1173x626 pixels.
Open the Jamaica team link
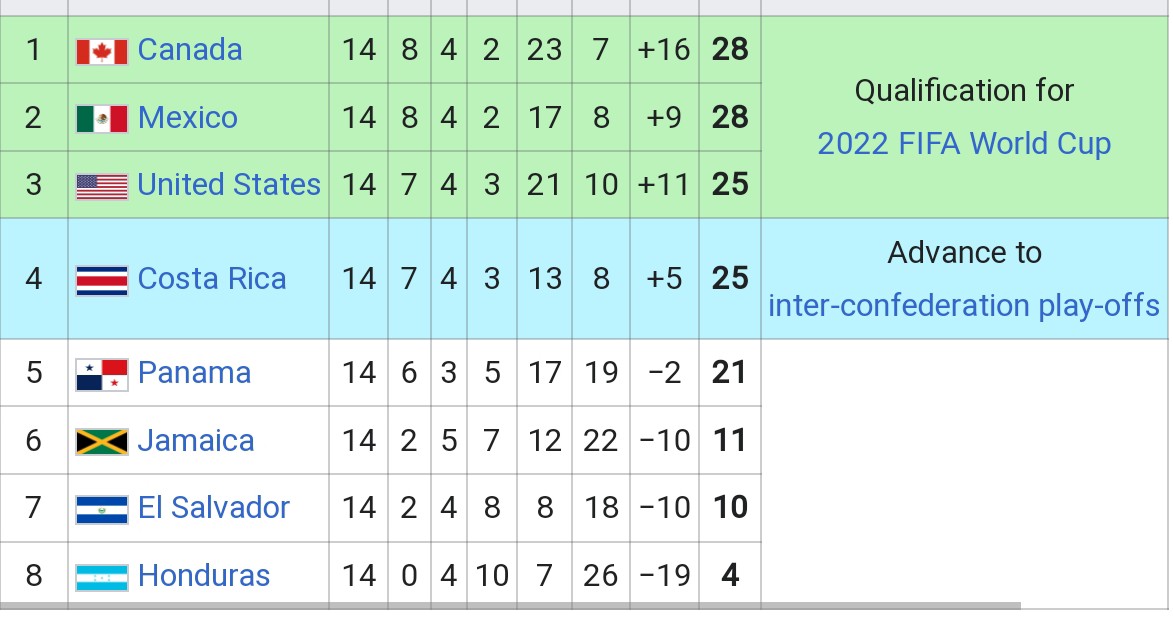coord(196,441)
